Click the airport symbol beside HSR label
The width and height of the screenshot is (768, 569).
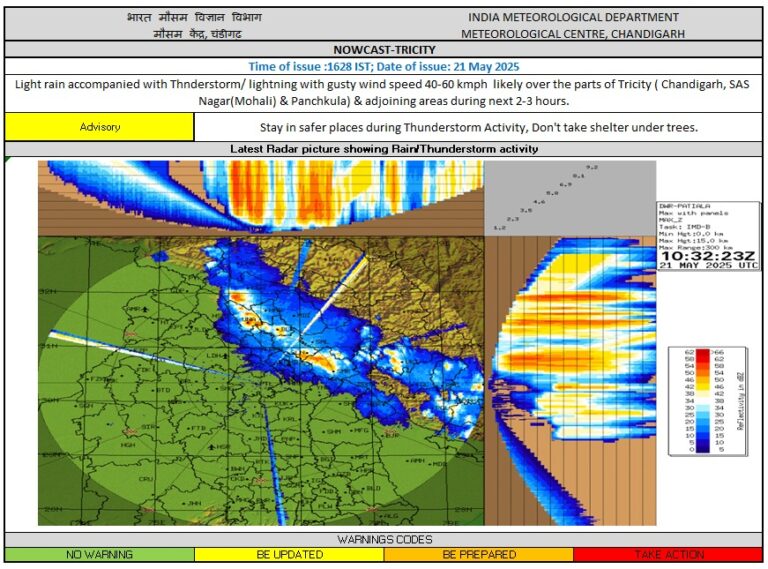tap(212, 447)
